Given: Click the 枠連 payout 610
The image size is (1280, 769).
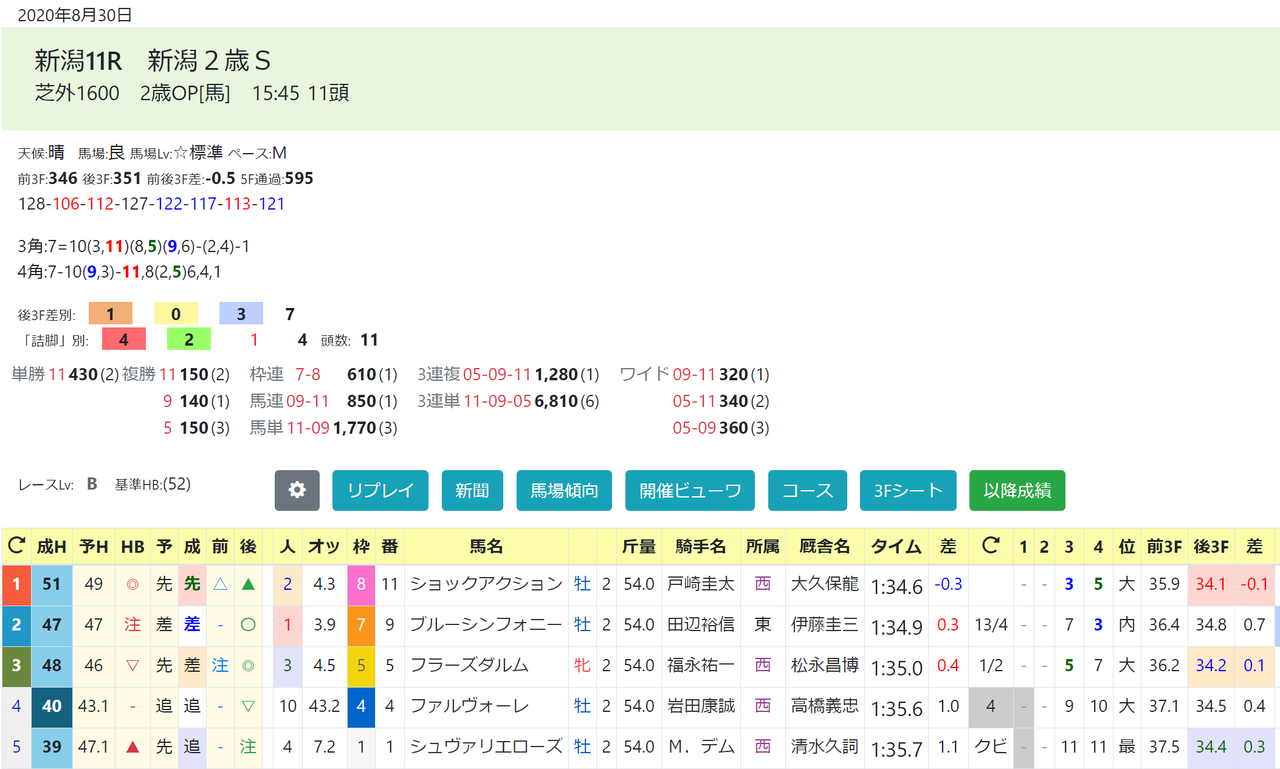Looking at the screenshot, I should (x=361, y=375).
